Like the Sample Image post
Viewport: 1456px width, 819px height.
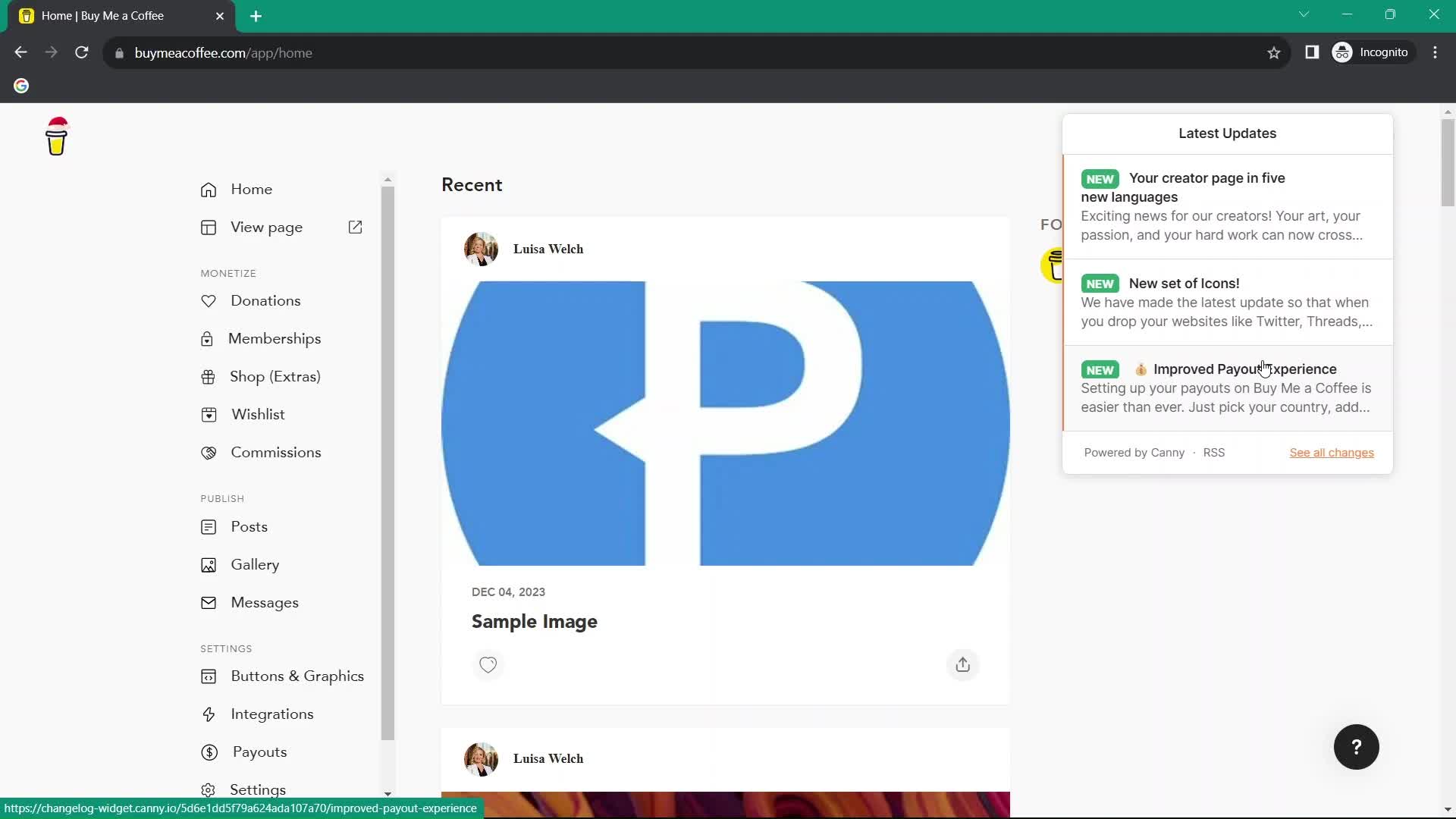(x=488, y=665)
